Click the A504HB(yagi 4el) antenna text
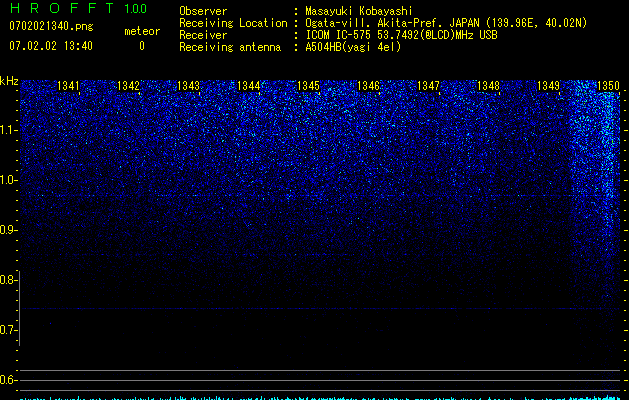The width and height of the screenshot is (629, 400). (353, 47)
